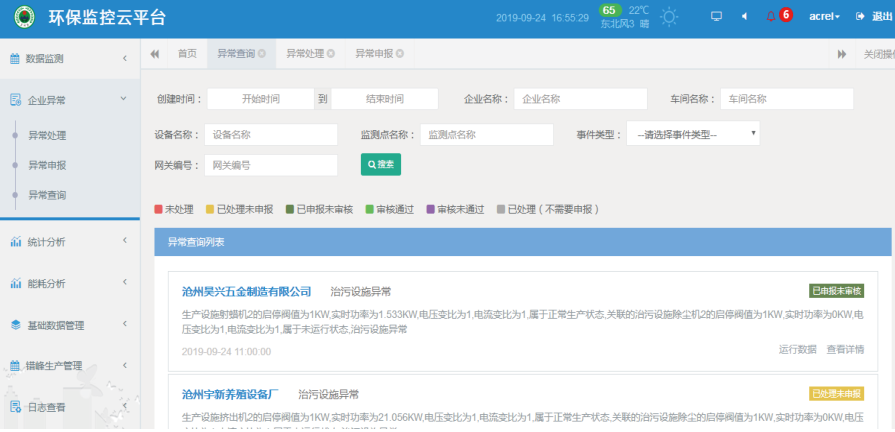This screenshot has height=432, width=895.
Task: Click the sound speaker icon in header
Action: (x=743, y=17)
